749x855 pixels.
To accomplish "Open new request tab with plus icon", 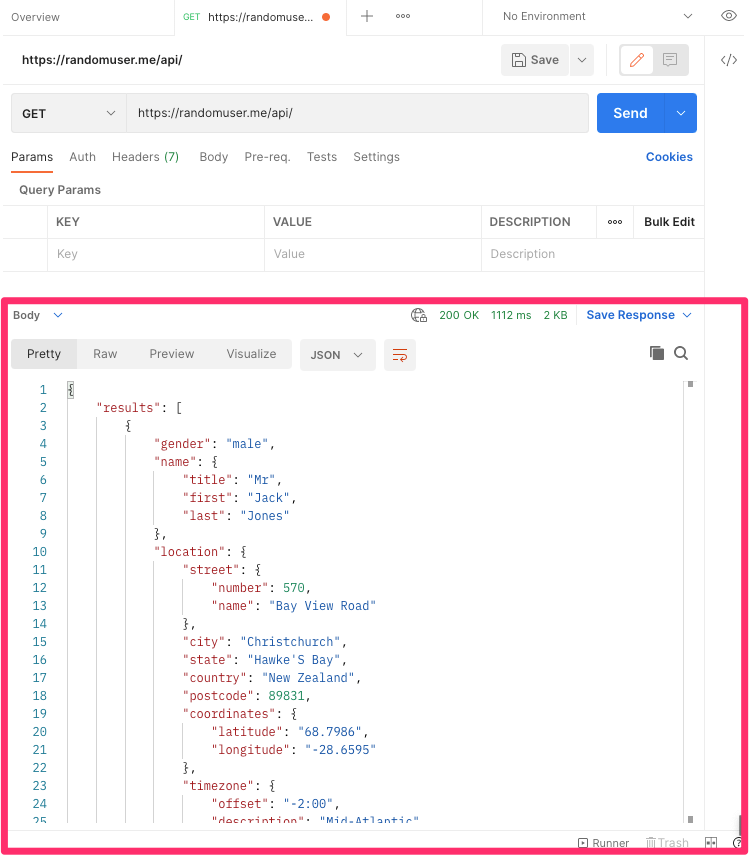I will (367, 16).
